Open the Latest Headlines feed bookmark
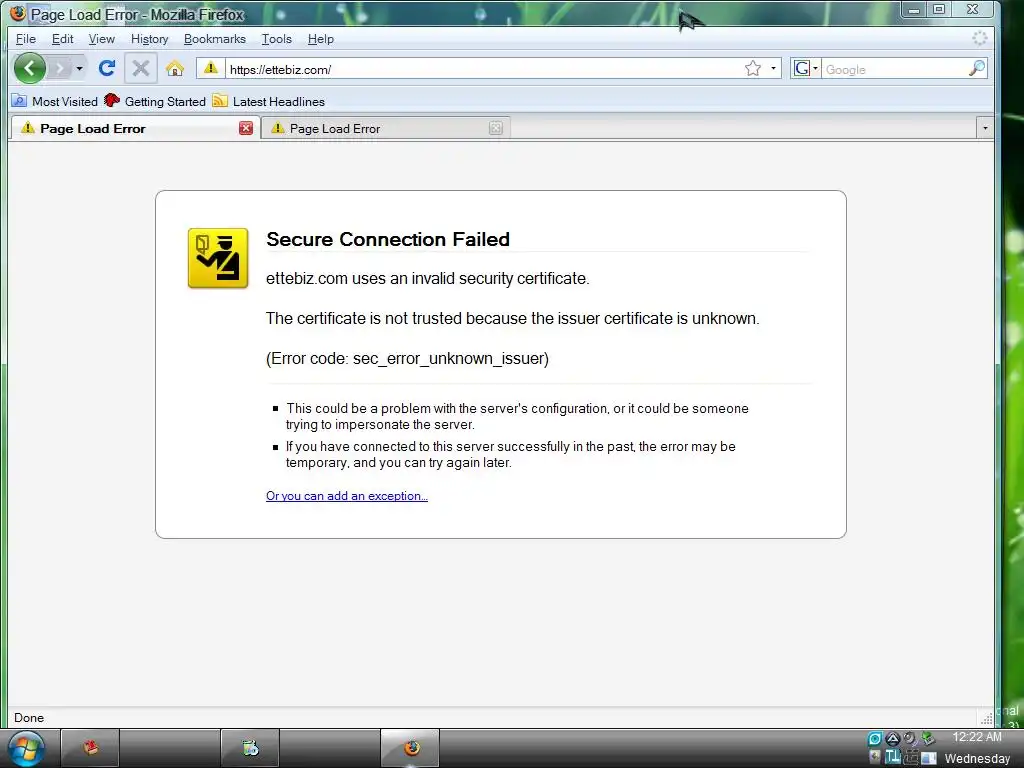This screenshot has width=1024, height=768. point(268,101)
